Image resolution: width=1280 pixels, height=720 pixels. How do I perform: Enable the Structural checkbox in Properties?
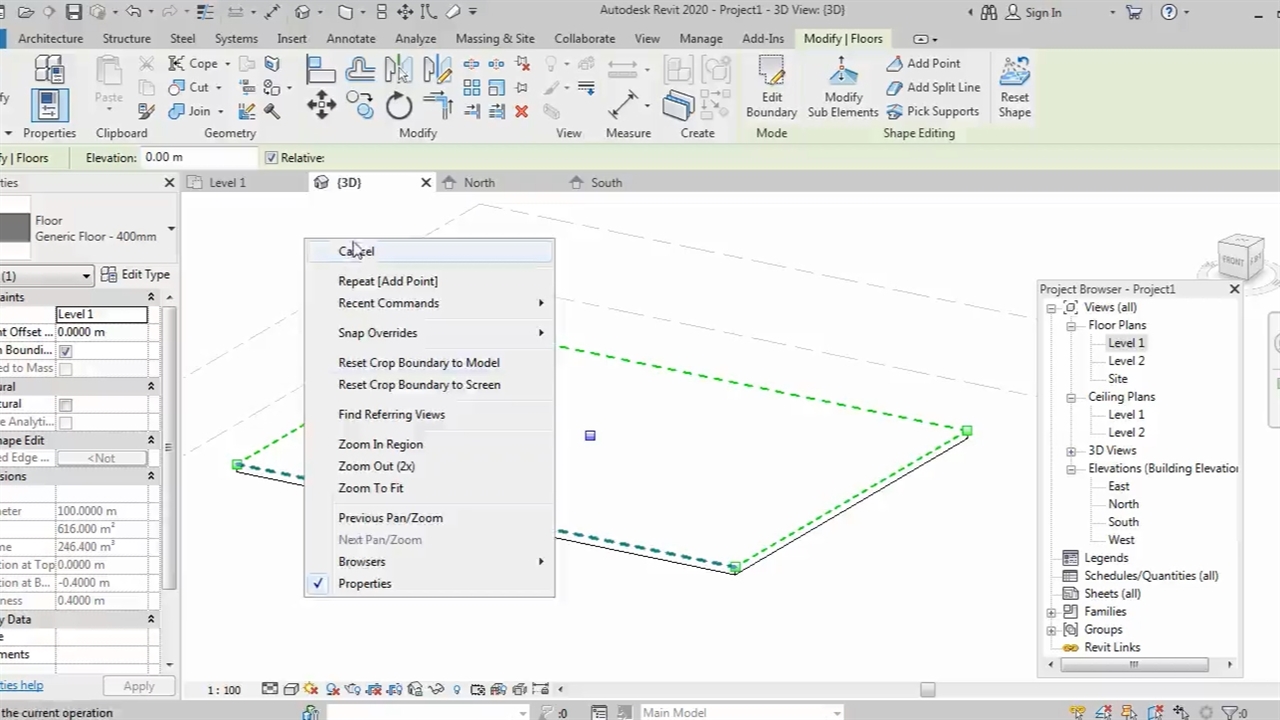point(66,405)
